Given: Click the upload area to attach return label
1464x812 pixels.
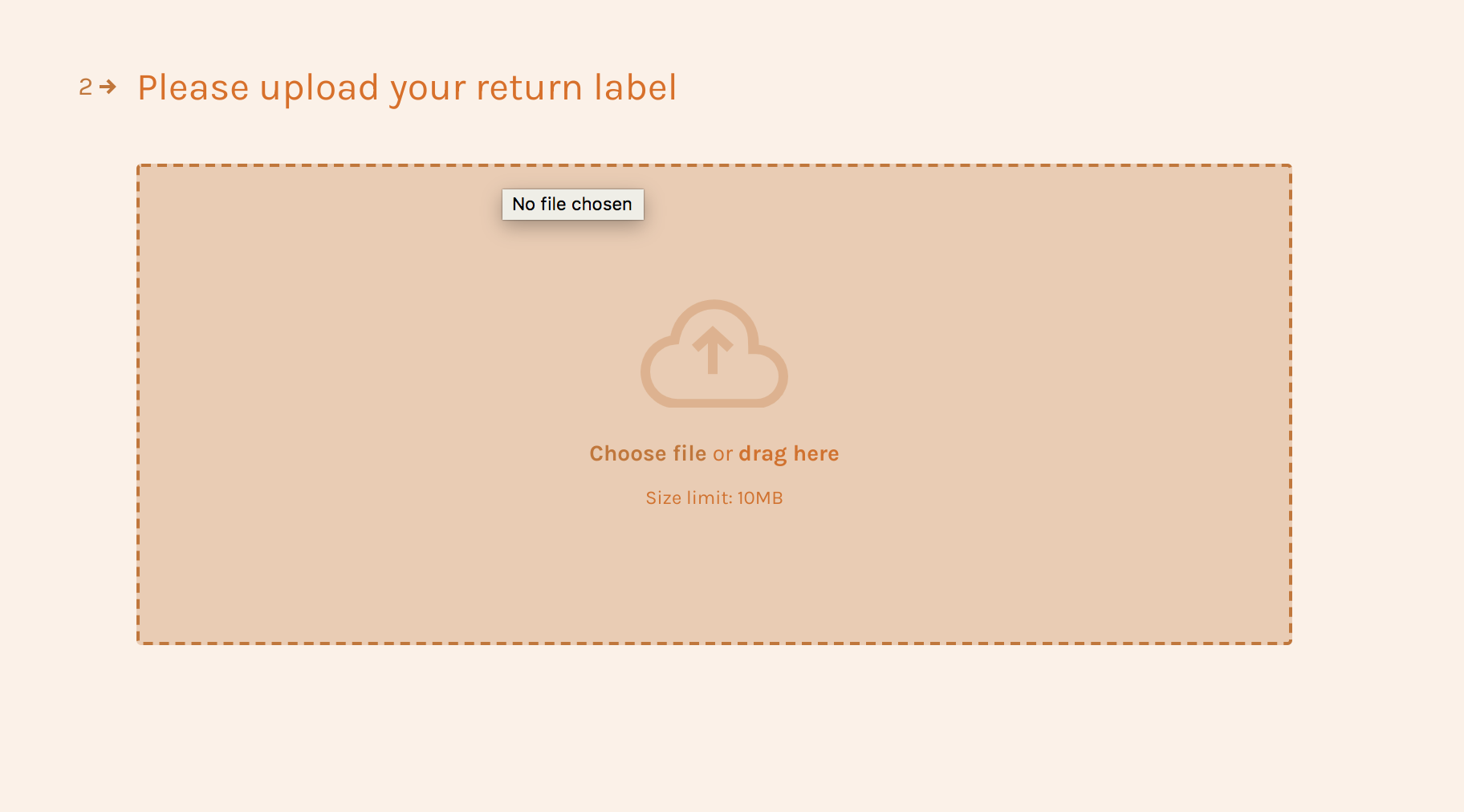Looking at the screenshot, I should point(714,401).
